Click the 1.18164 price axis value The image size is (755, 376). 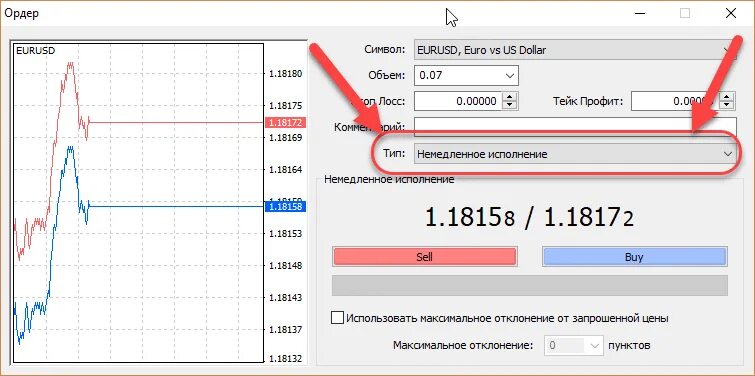coord(286,169)
